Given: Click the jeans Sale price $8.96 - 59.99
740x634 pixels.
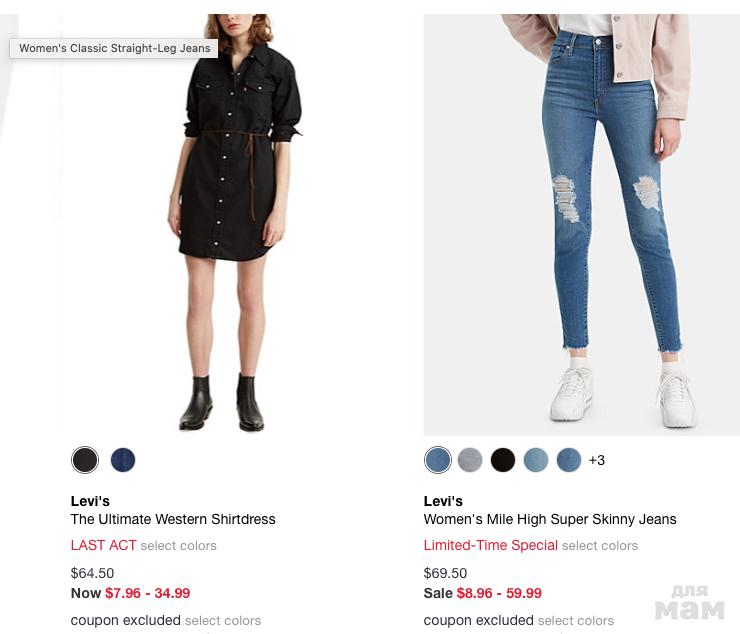Looking at the screenshot, I should coord(499,593).
